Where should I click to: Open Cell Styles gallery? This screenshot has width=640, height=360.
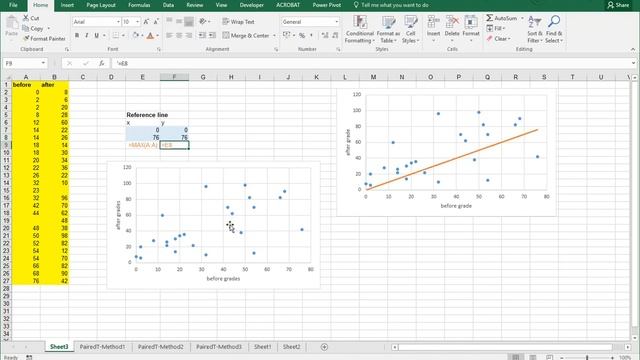[410, 29]
